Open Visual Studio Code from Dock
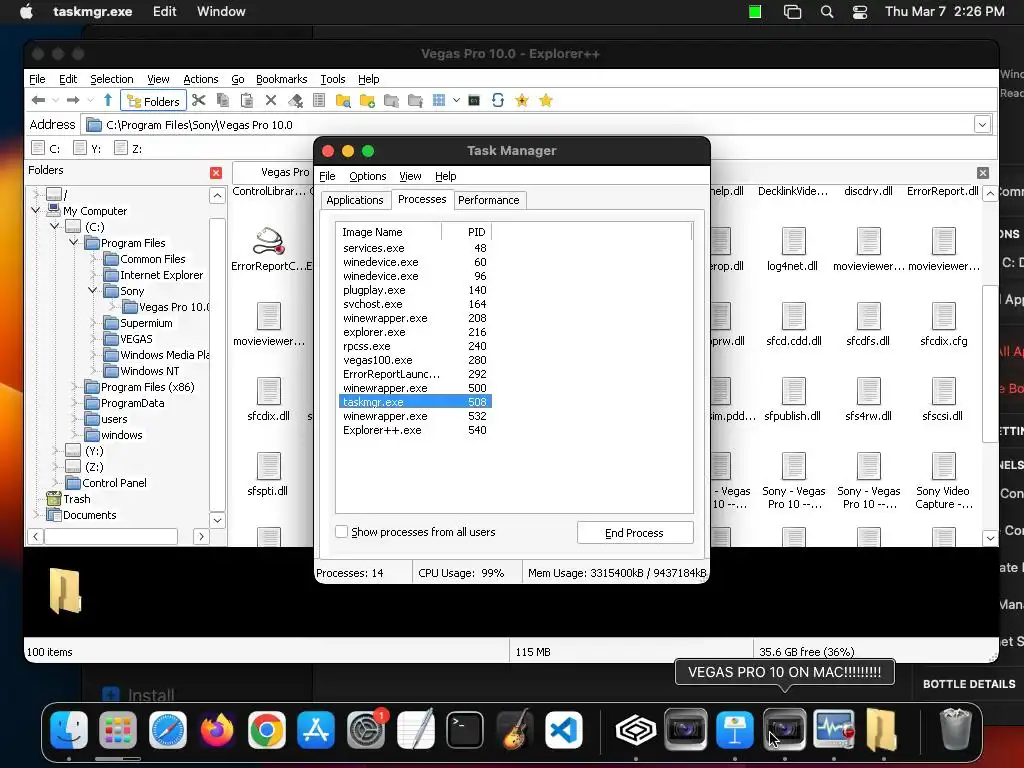1024x768 pixels. pos(564,729)
